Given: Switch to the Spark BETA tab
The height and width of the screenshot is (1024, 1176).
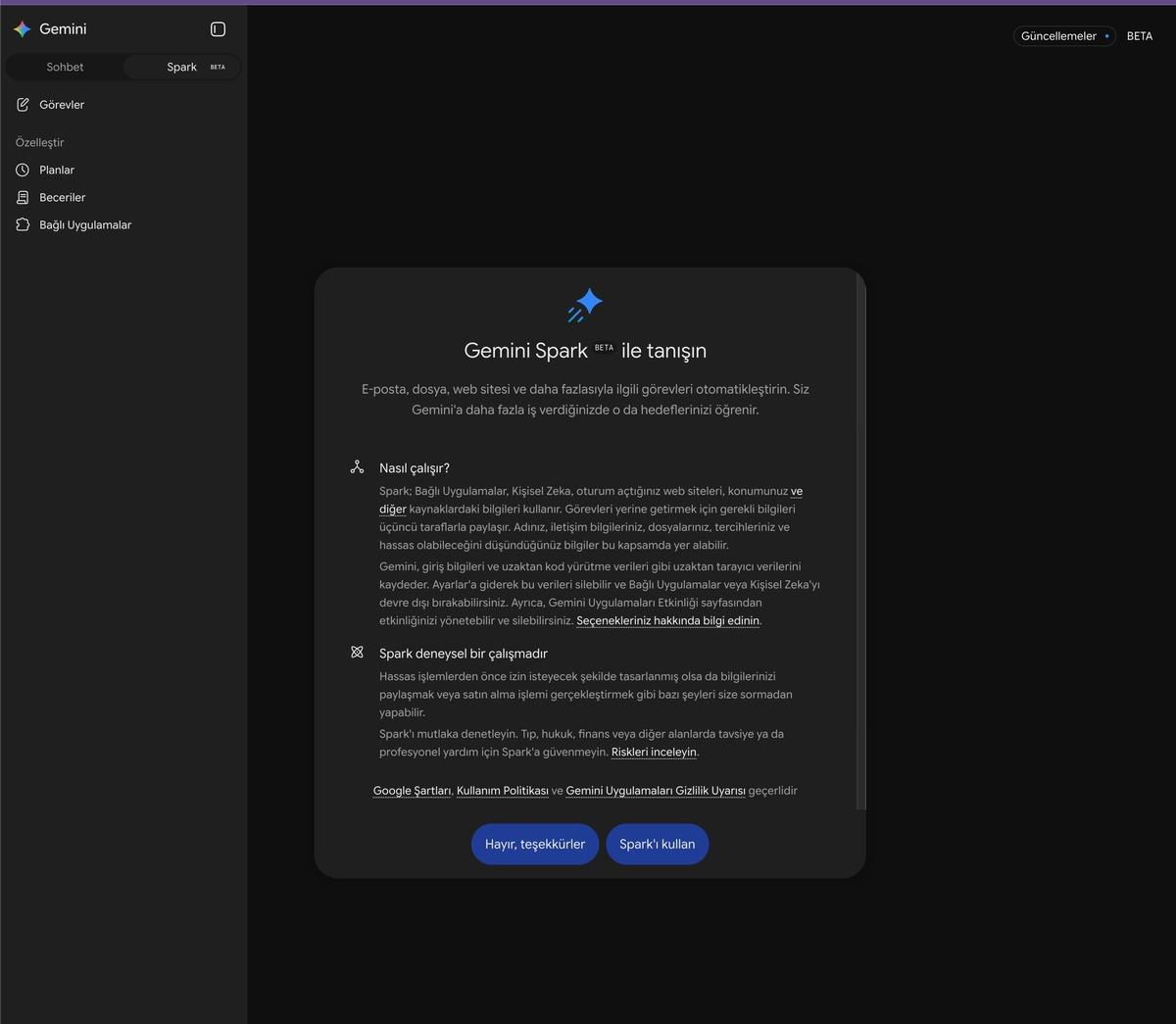Looking at the screenshot, I should tap(182, 67).
